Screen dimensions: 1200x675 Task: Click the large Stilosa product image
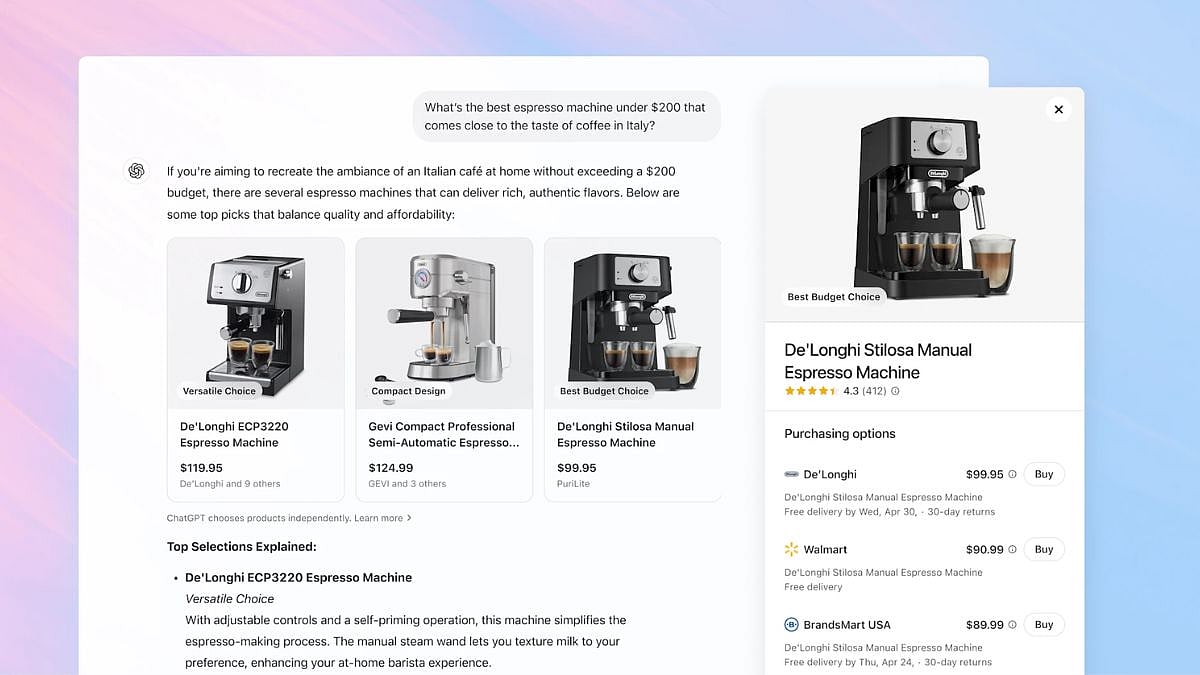[x=924, y=208]
